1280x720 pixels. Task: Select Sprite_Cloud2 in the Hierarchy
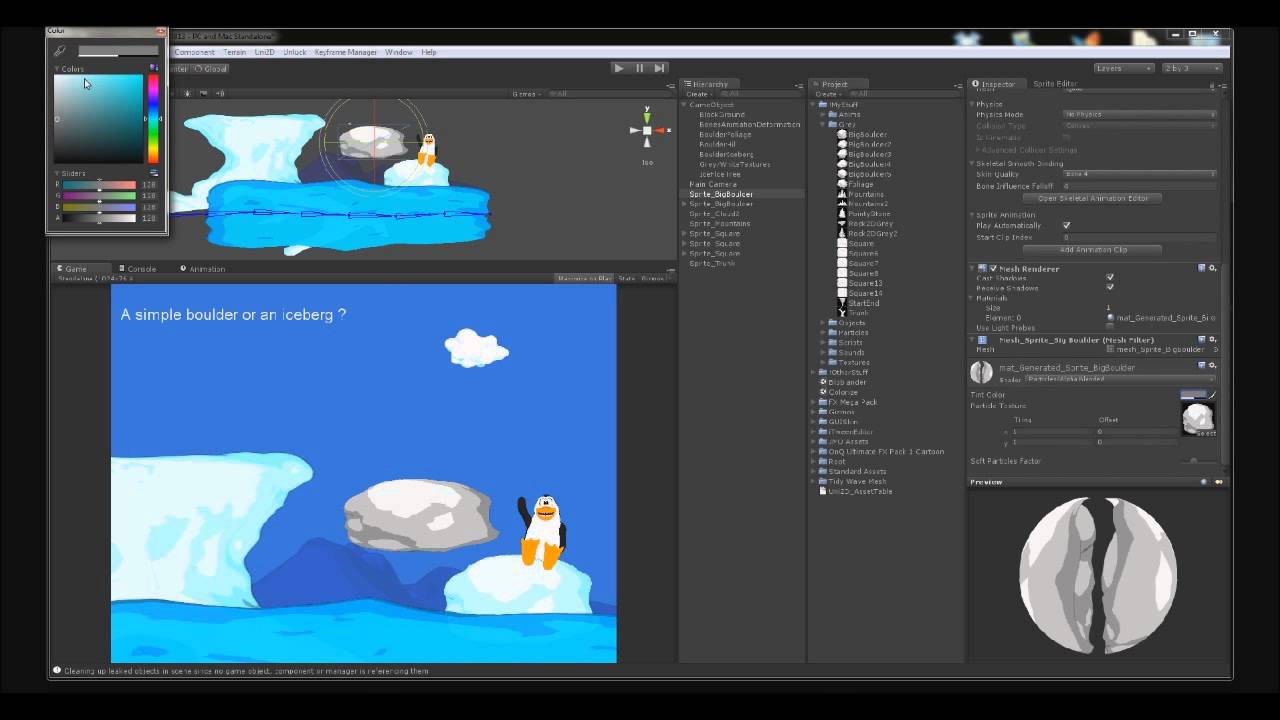[714, 213]
